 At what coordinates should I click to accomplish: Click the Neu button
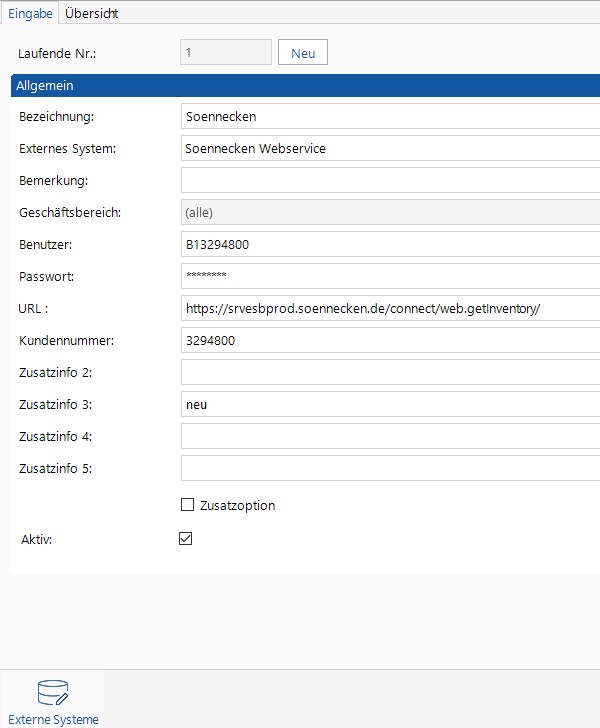coord(303,52)
